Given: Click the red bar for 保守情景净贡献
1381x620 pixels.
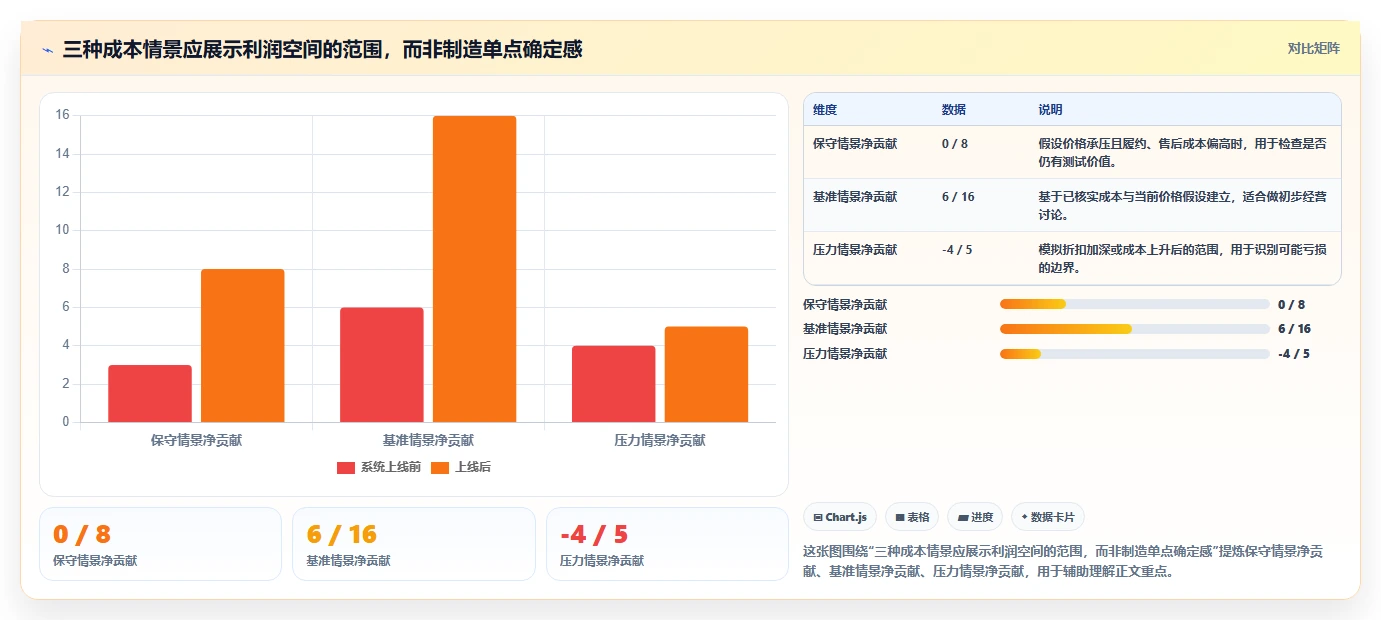Looking at the screenshot, I should pos(150,394).
